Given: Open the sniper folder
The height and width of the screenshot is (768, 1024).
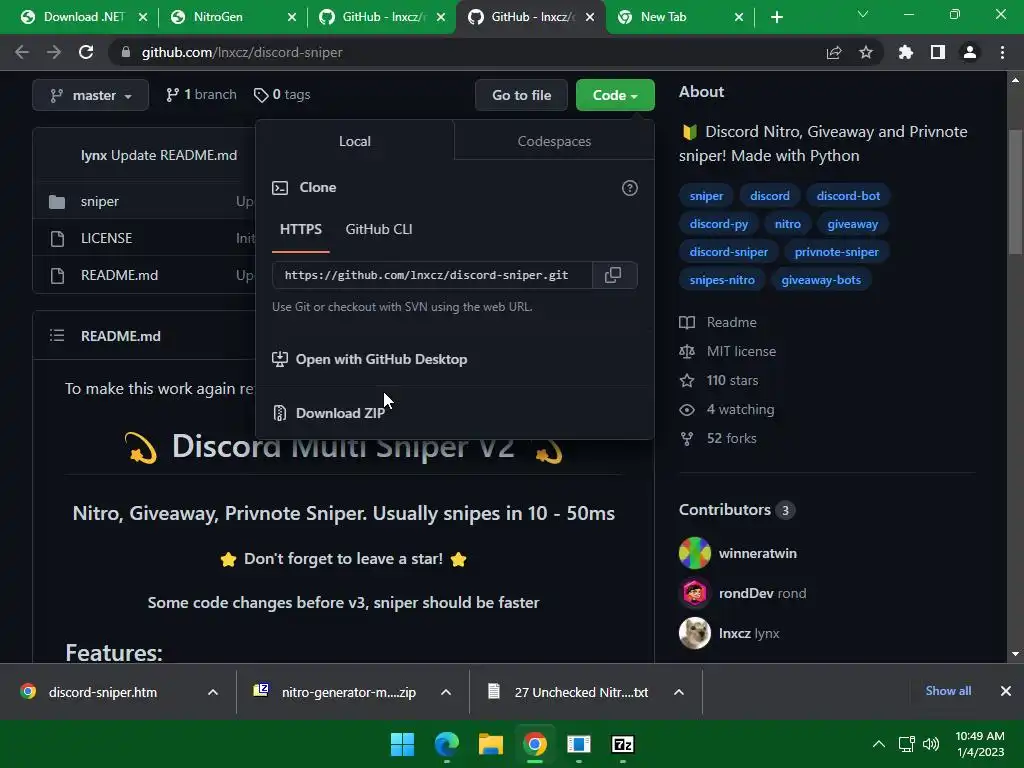Looking at the screenshot, I should [100, 201].
